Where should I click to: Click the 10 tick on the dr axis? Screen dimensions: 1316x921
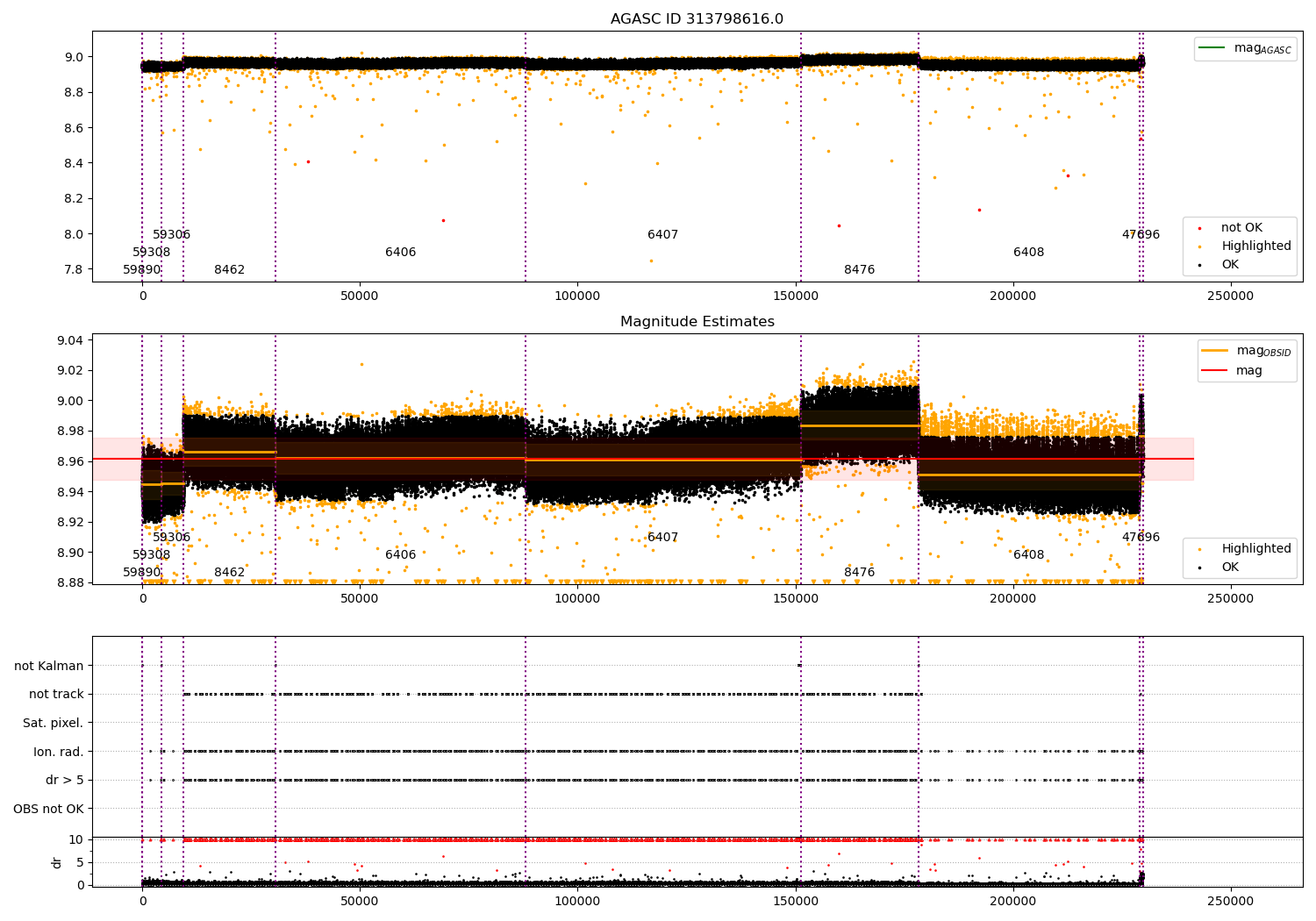(76, 840)
